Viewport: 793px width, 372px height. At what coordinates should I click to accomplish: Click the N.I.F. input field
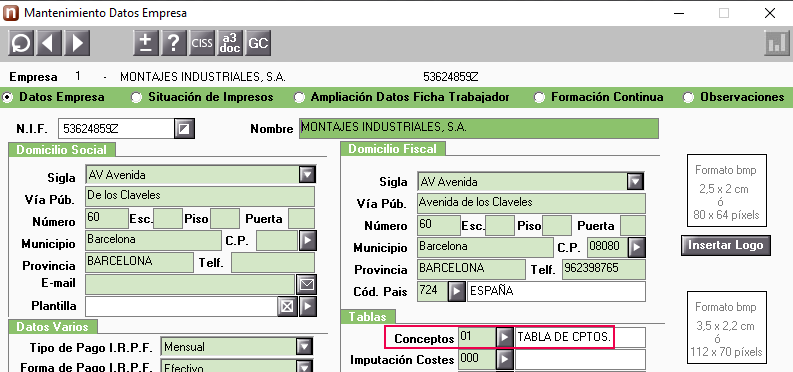point(116,129)
